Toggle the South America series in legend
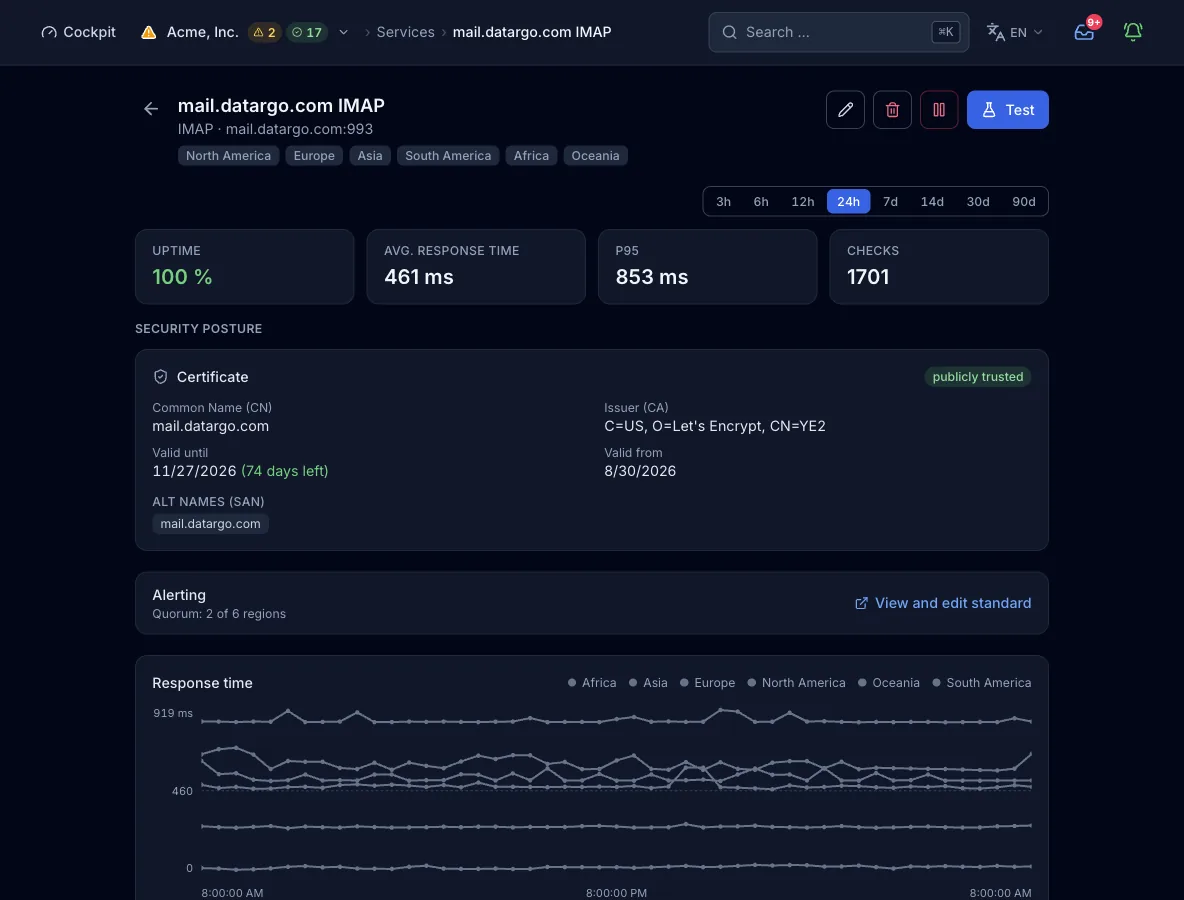 [982, 683]
